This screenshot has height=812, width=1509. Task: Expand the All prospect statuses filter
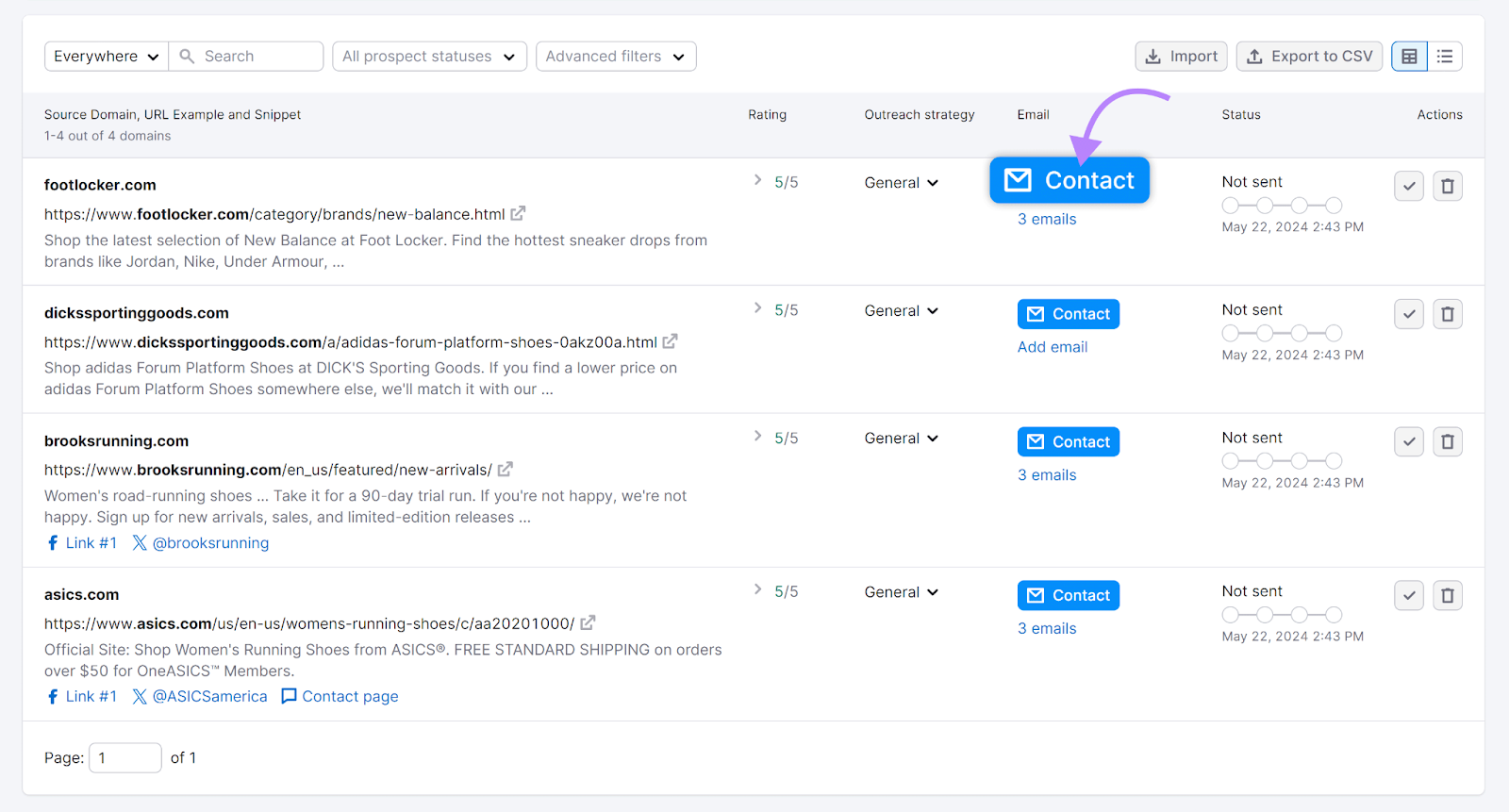click(429, 57)
